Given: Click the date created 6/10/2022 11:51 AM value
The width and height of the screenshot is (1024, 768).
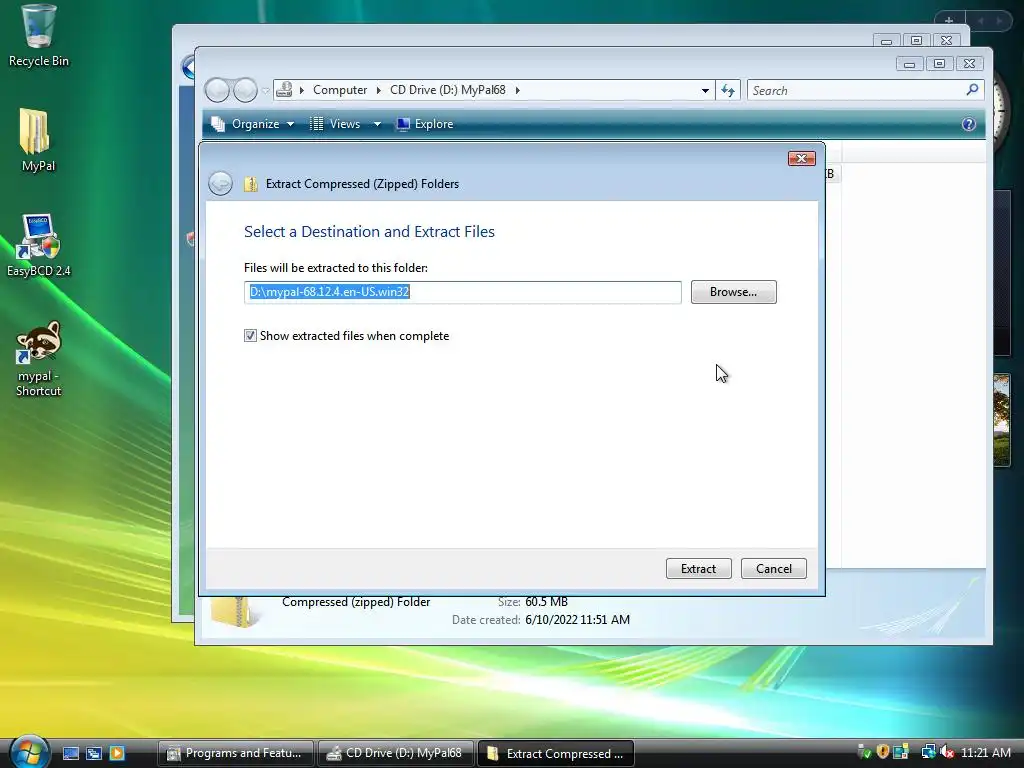Looking at the screenshot, I should click(577, 620).
